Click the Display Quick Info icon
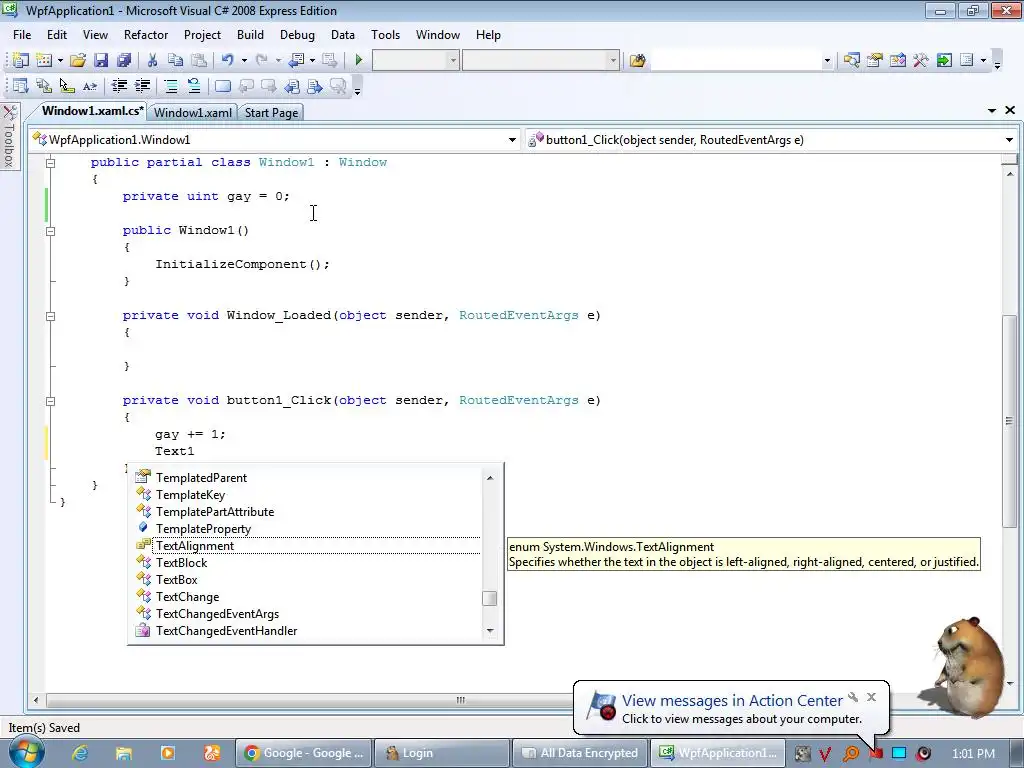The image size is (1024, 768). (67, 86)
